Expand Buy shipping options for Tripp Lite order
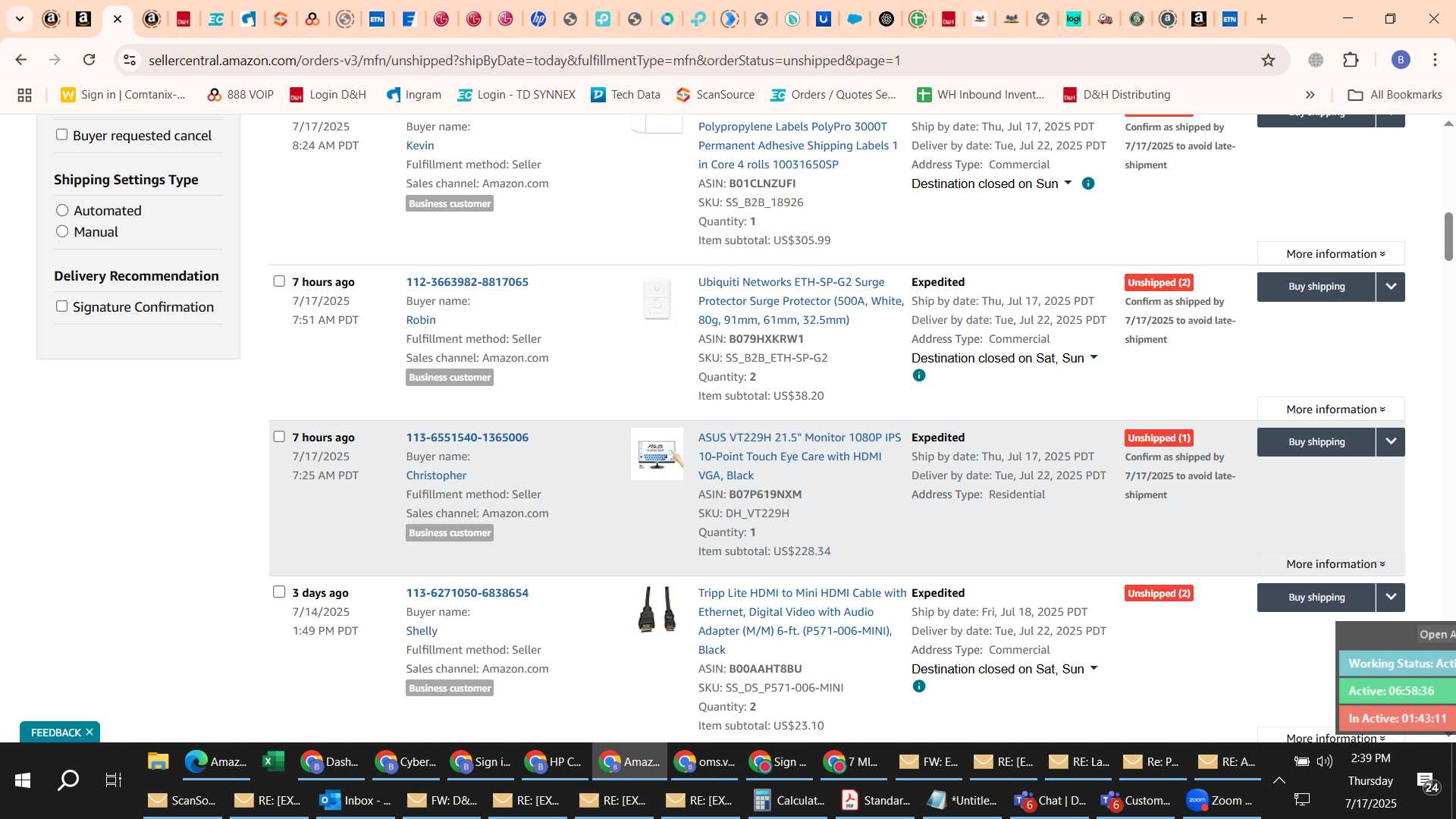The image size is (1456, 819). click(1391, 598)
